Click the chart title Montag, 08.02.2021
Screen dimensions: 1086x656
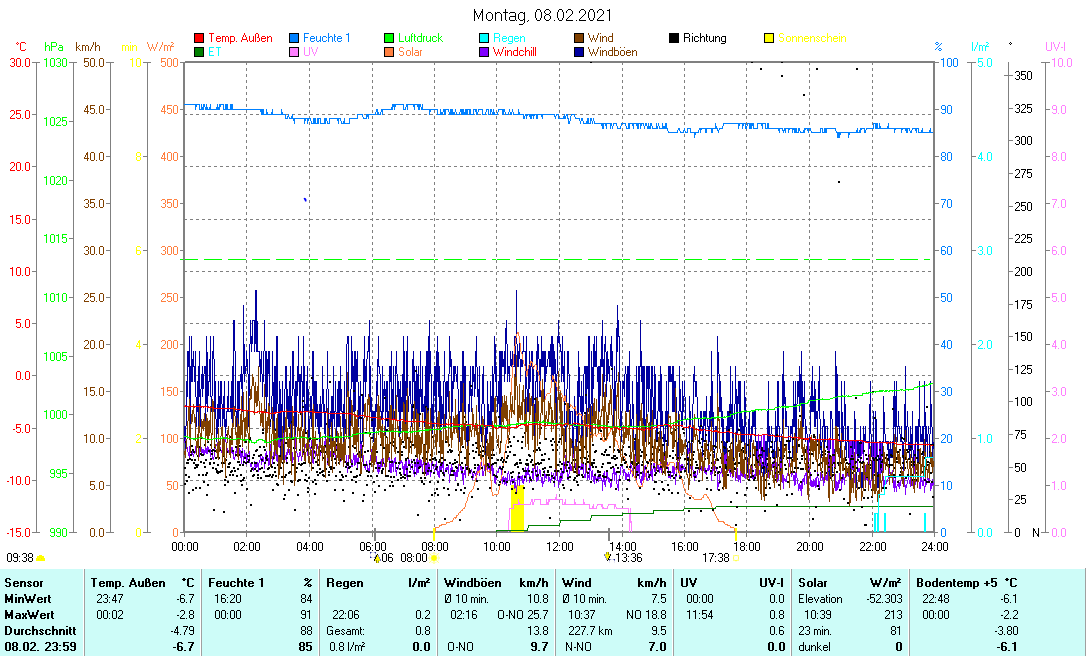[542, 15]
